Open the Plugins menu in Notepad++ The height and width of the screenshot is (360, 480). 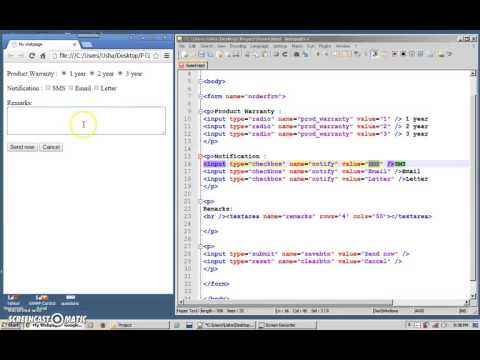point(325,46)
